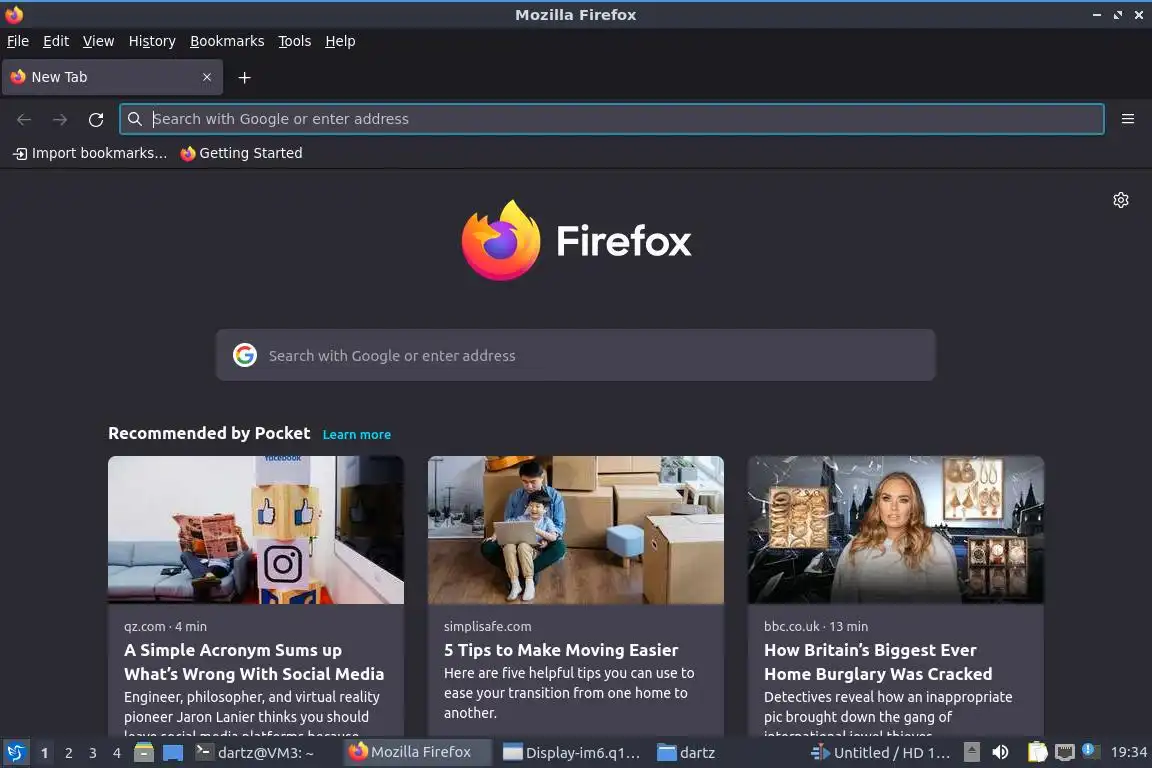Switch to workspace 2 in the taskbar
Viewport: 1152px width, 768px height.
[x=68, y=753]
